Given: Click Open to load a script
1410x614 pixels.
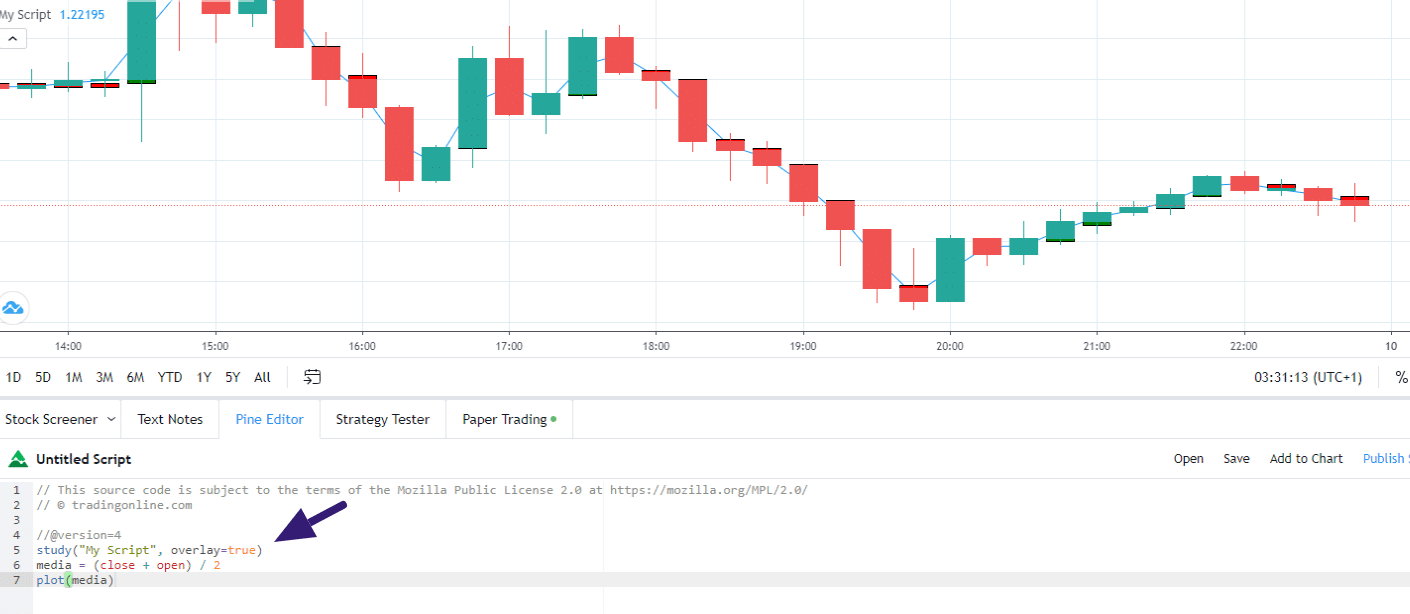Looking at the screenshot, I should tap(1188, 458).
